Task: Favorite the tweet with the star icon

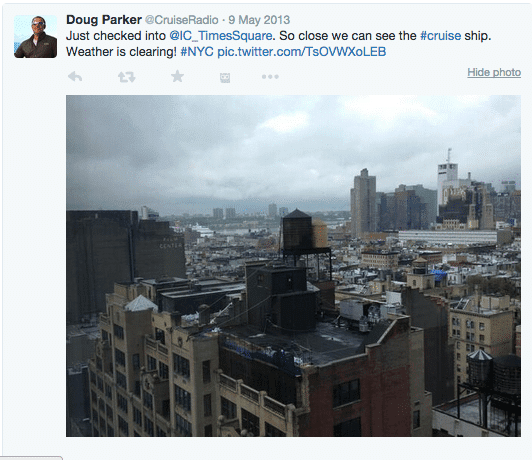Action: click(x=177, y=76)
